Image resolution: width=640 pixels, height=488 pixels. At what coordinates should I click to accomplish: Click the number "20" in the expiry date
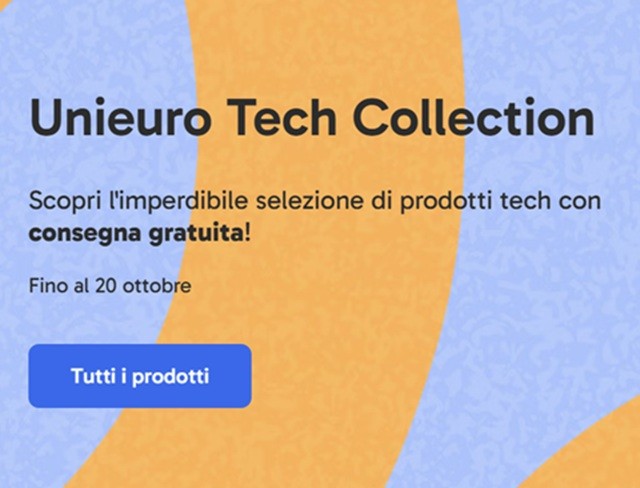point(106,286)
